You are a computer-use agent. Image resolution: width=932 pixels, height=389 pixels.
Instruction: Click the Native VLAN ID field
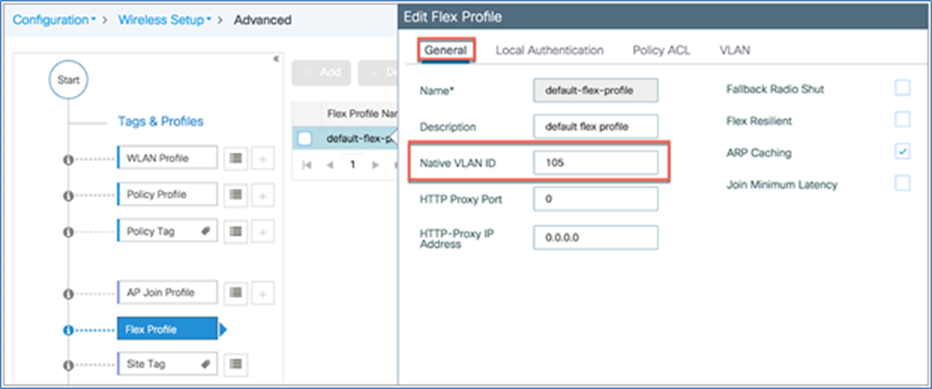(596, 162)
